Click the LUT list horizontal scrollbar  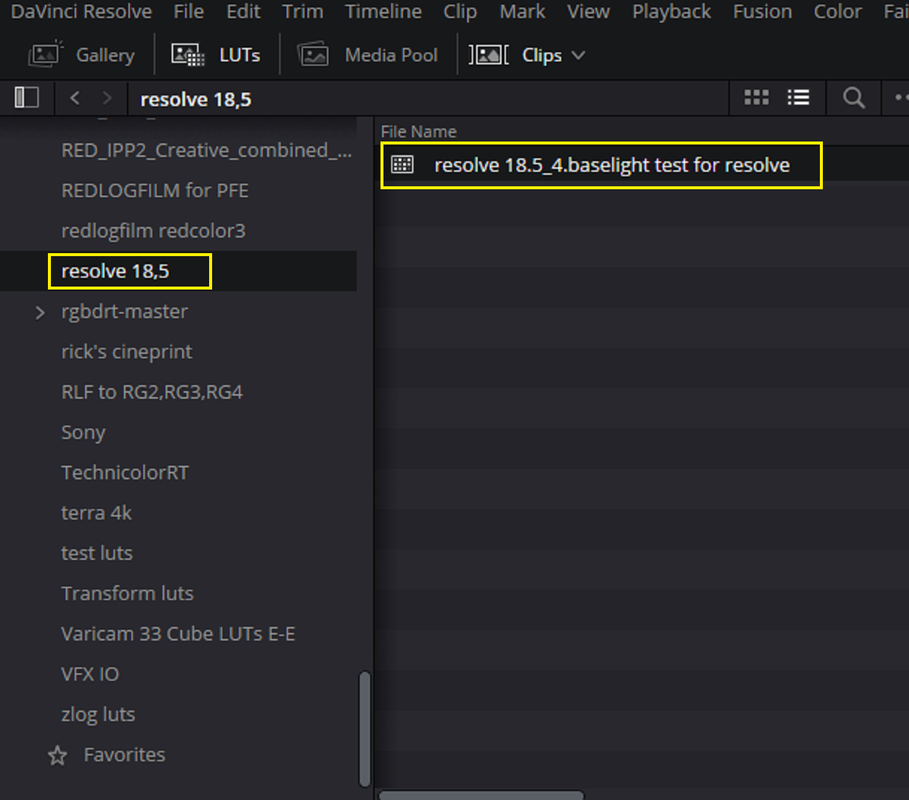(x=481, y=795)
